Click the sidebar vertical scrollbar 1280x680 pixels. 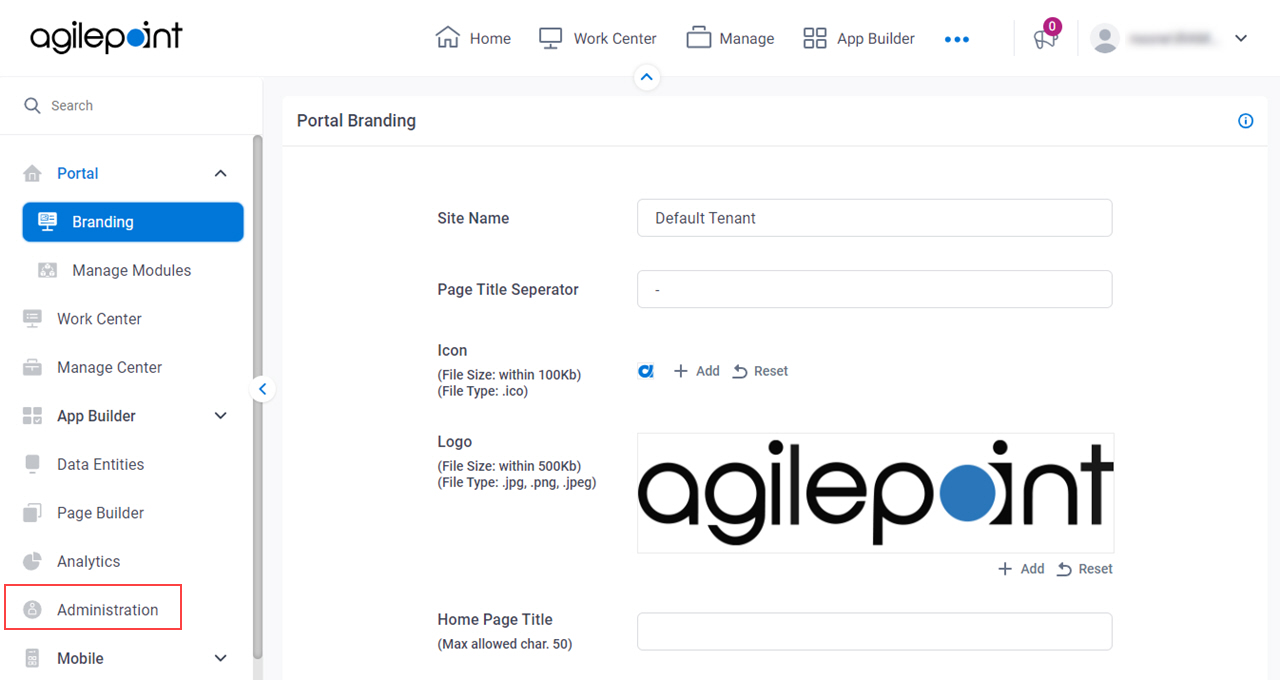point(257,396)
